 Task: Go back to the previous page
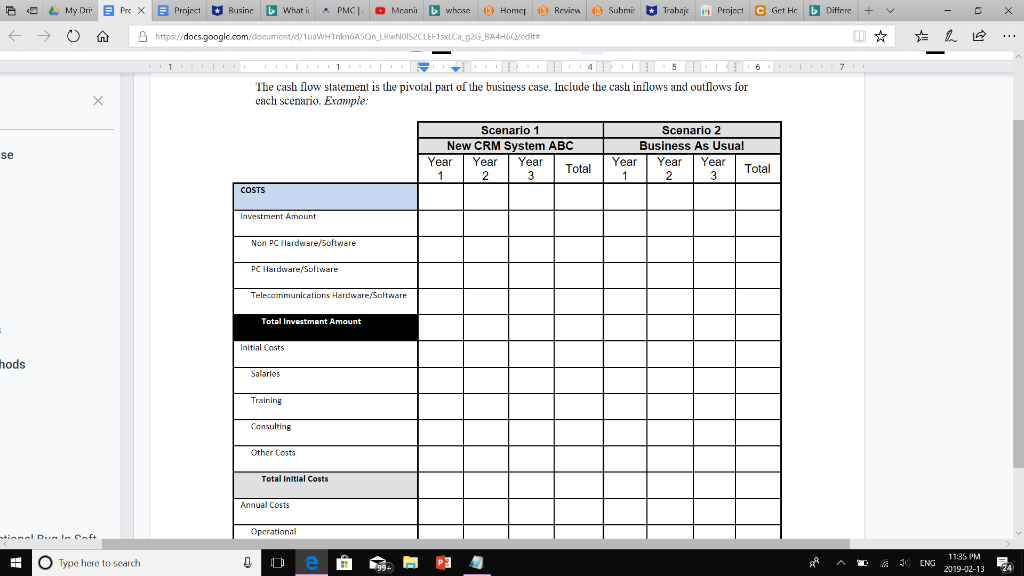[14, 37]
